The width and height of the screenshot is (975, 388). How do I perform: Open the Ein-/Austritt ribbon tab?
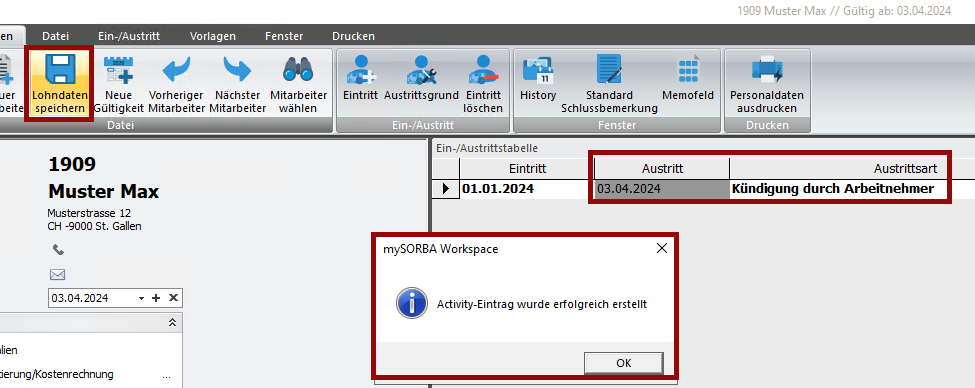tap(129, 36)
